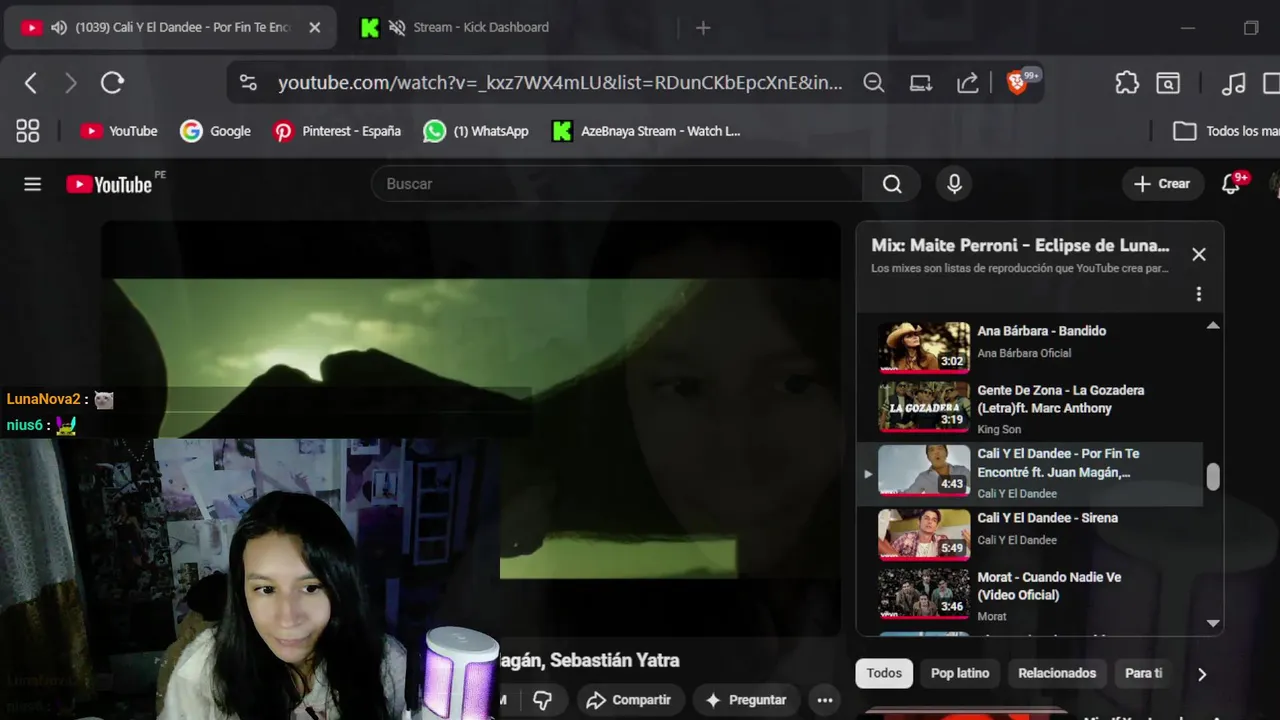Click the address bar URL
Image resolution: width=1280 pixels, height=720 pixels.
[560, 83]
